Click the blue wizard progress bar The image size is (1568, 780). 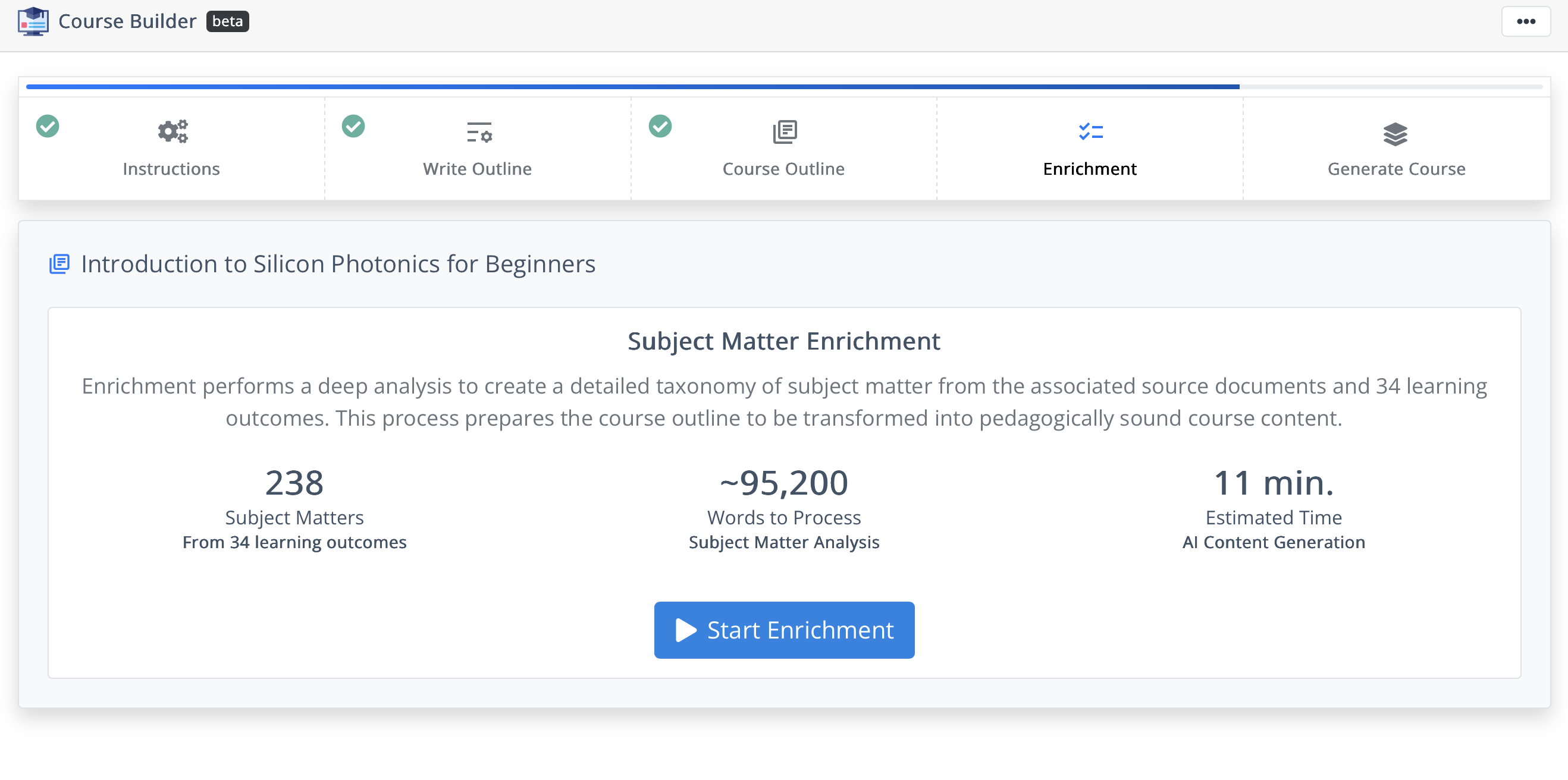pyautogui.click(x=632, y=87)
